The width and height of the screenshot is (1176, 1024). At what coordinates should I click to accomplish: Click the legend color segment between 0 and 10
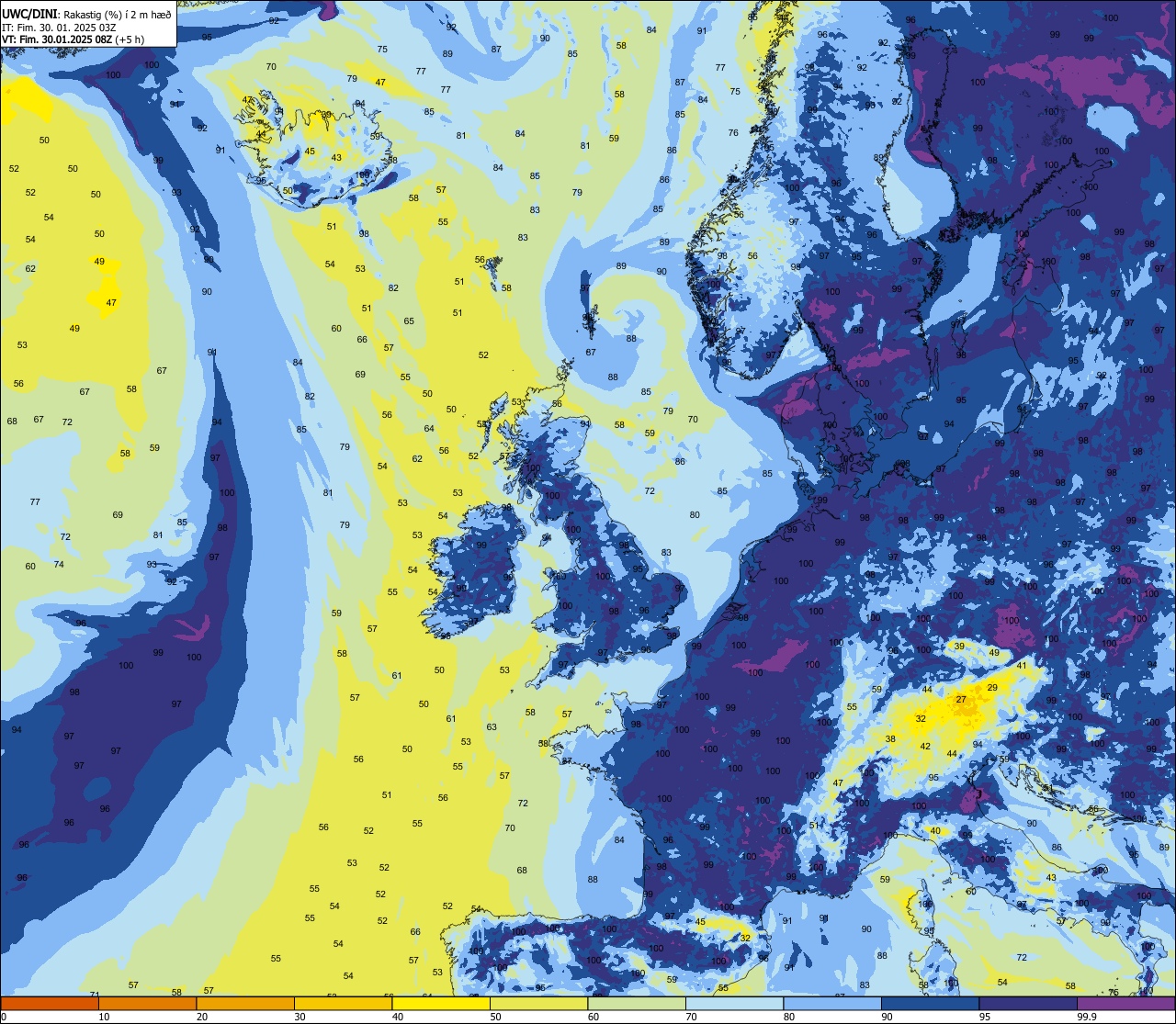pos(50,1003)
